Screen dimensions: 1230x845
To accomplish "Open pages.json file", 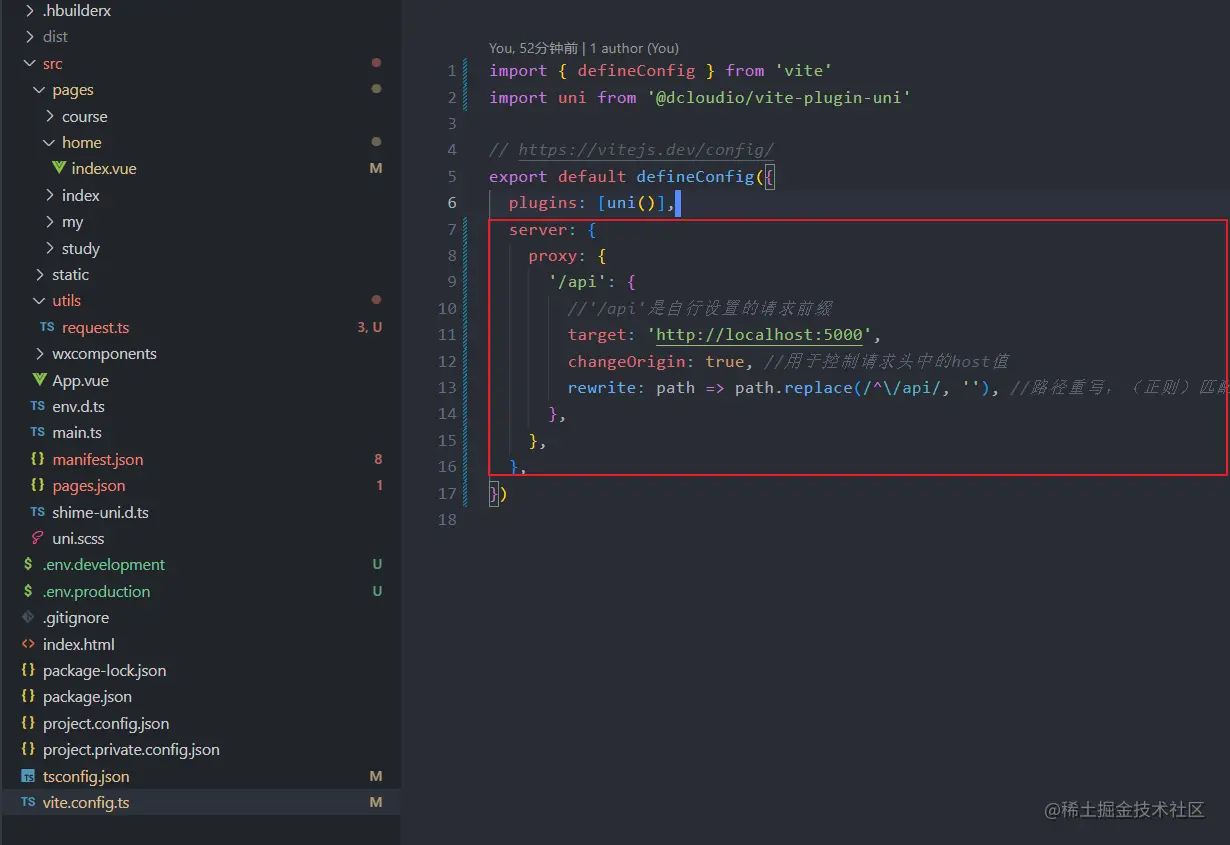I will click(x=89, y=486).
